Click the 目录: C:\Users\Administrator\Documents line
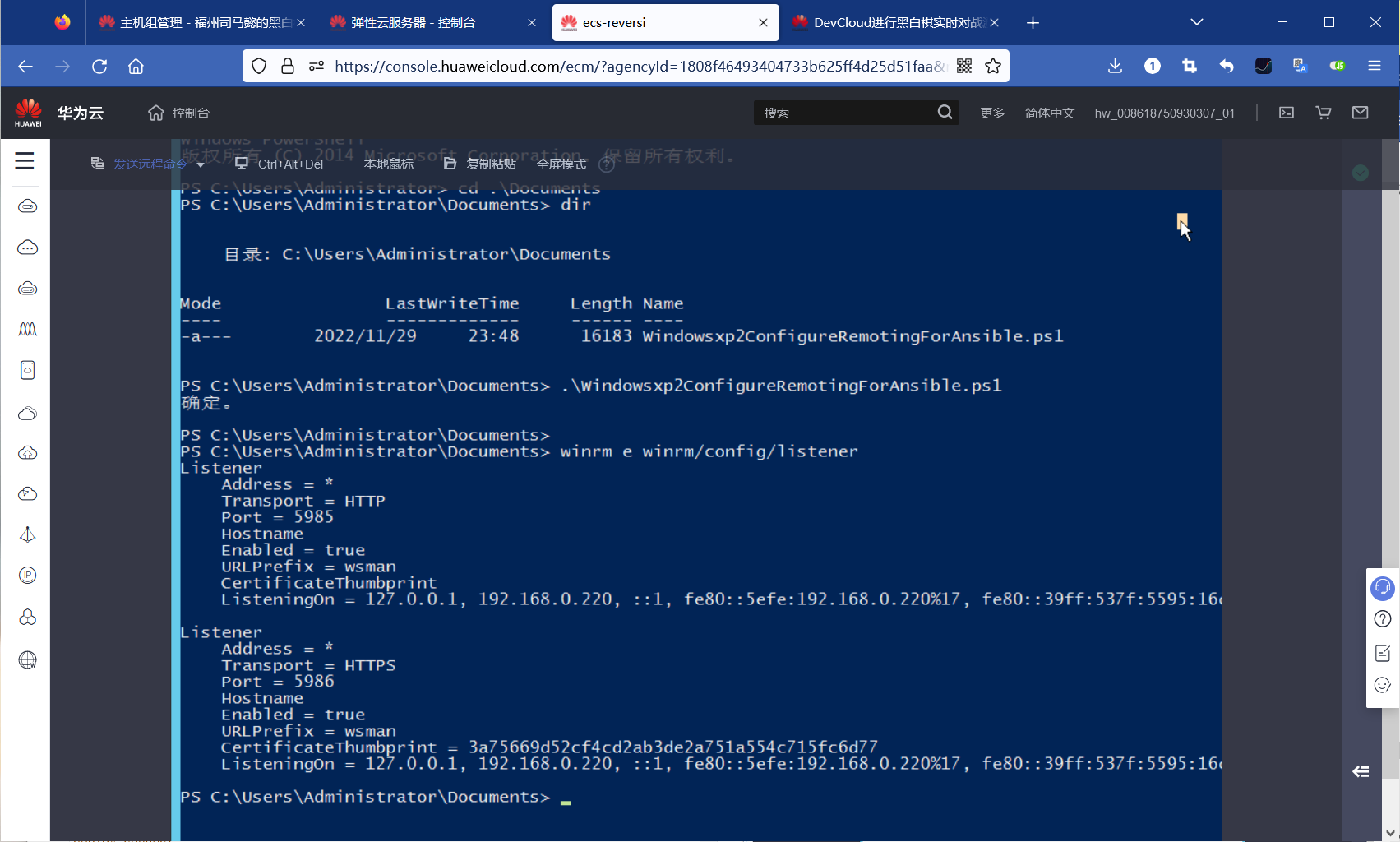 point(418,254)
